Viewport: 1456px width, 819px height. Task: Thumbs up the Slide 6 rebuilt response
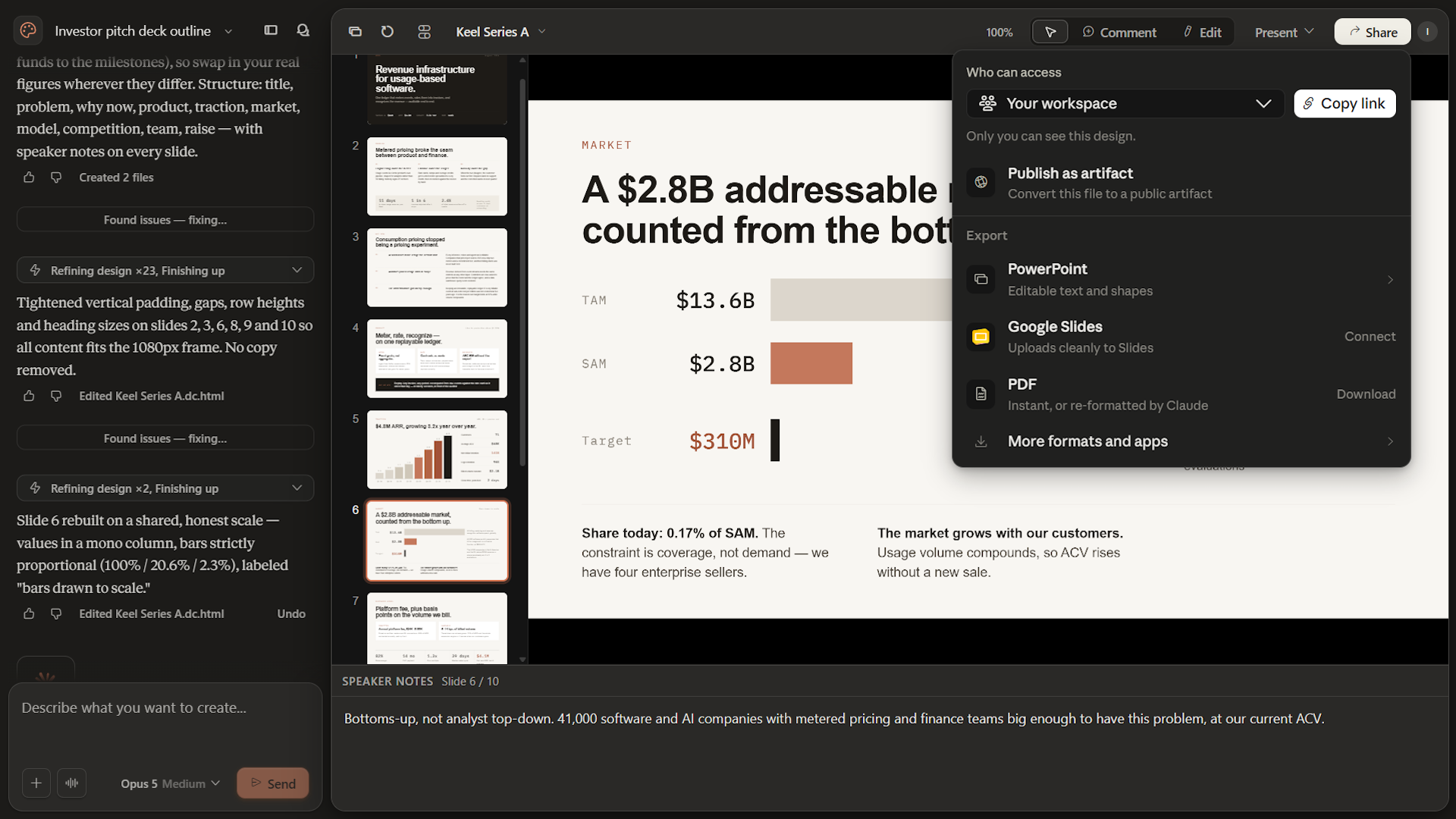pos(29,613)
